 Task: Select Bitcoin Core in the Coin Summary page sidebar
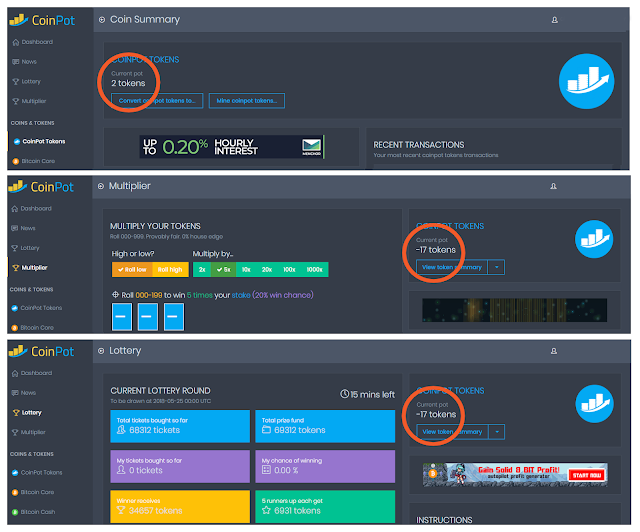pos(33,161)
